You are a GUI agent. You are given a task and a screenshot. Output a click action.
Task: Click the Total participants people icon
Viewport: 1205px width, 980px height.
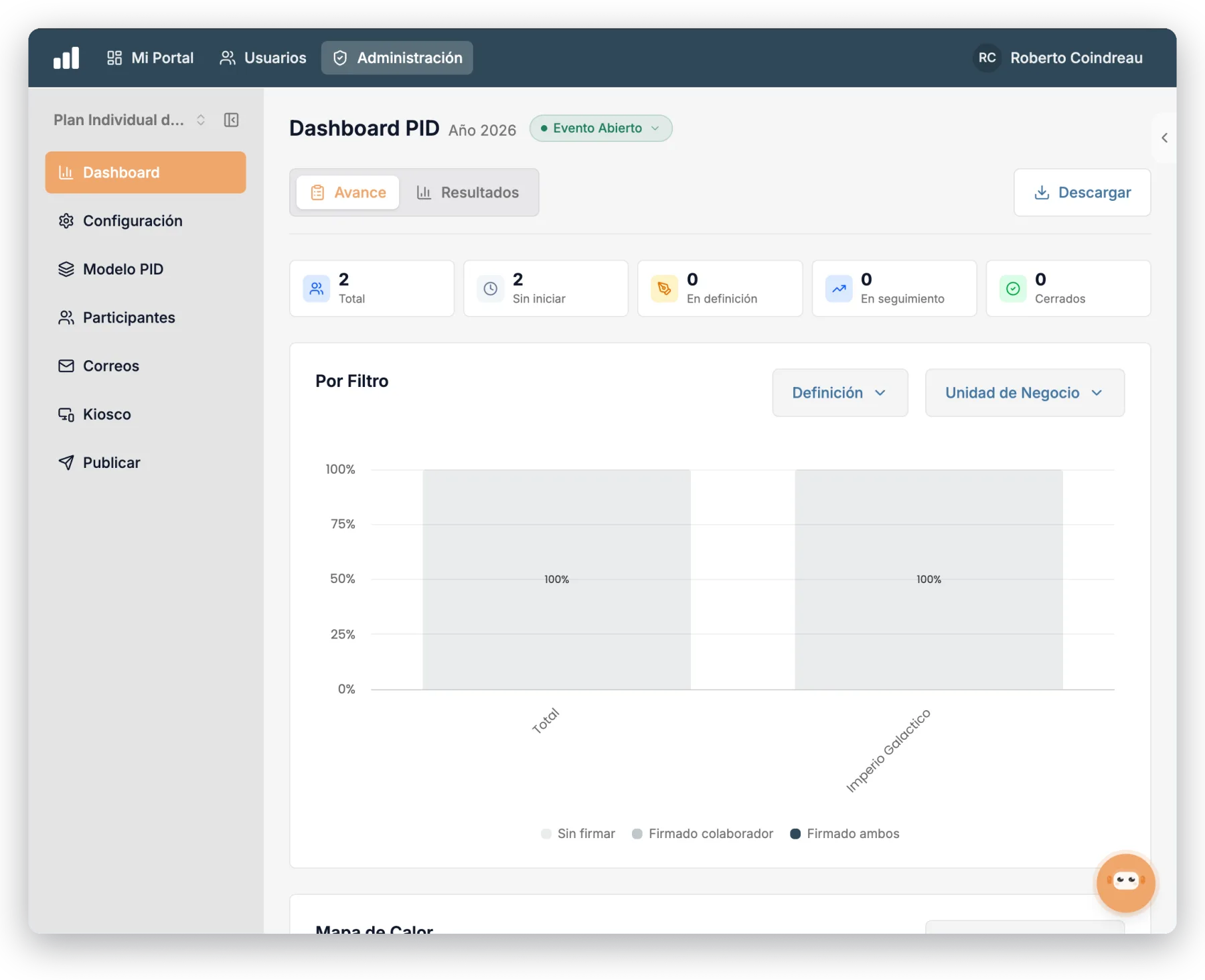(x=317, y=289)
